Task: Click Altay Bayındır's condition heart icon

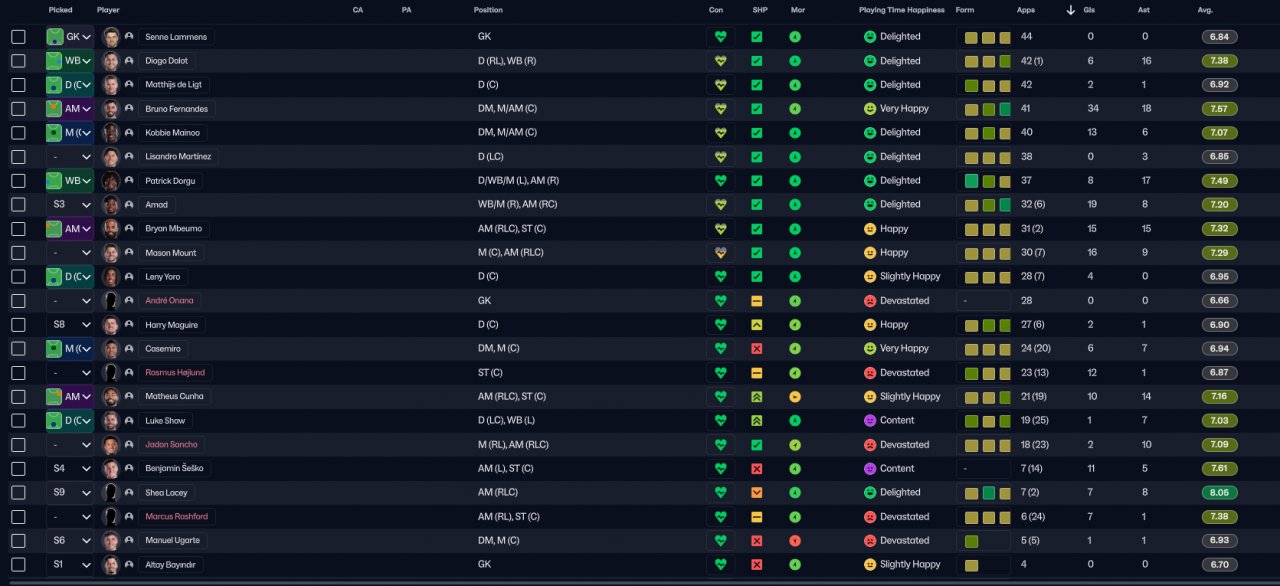Action: [719, 565]
